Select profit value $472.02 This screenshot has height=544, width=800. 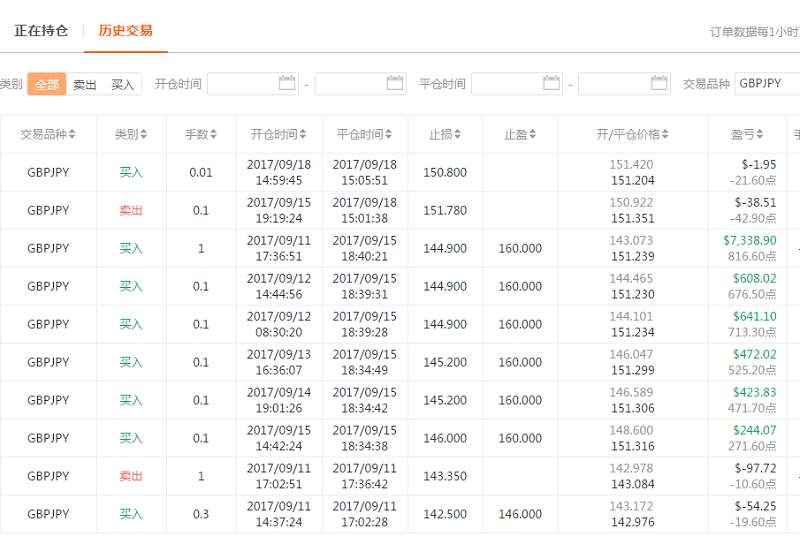point(755,354)
